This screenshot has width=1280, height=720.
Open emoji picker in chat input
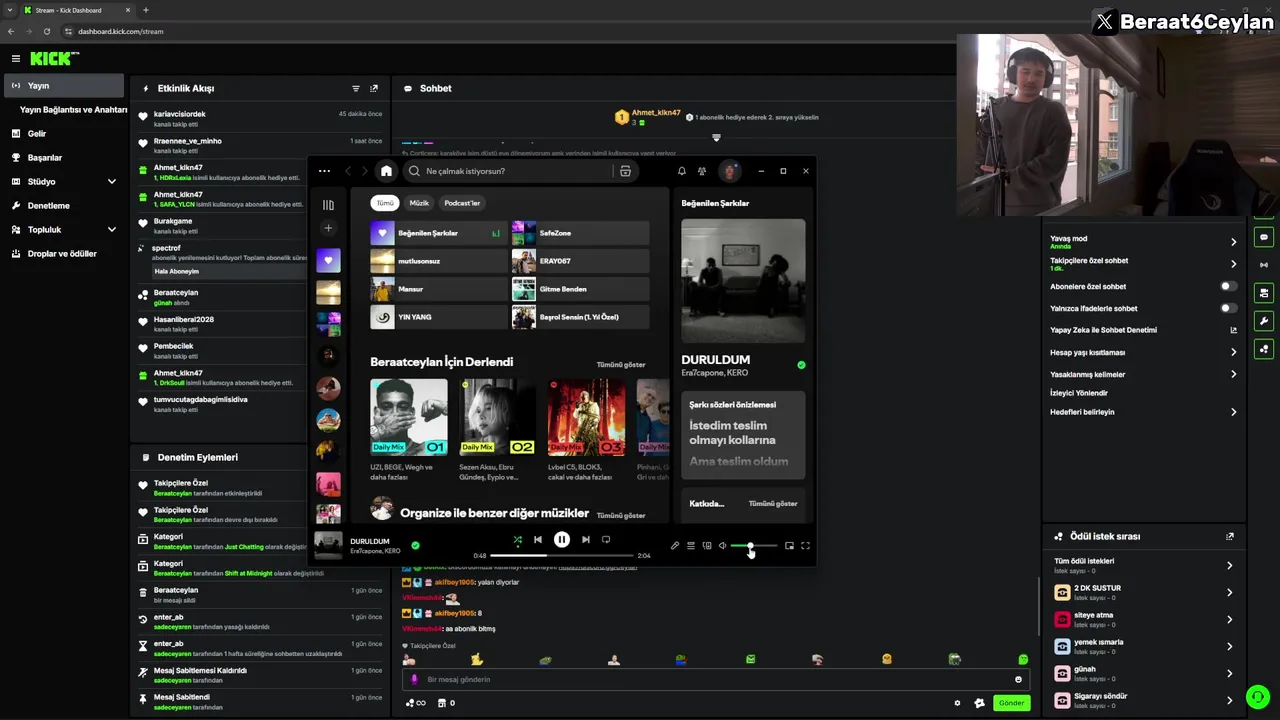pos(1018,680)
